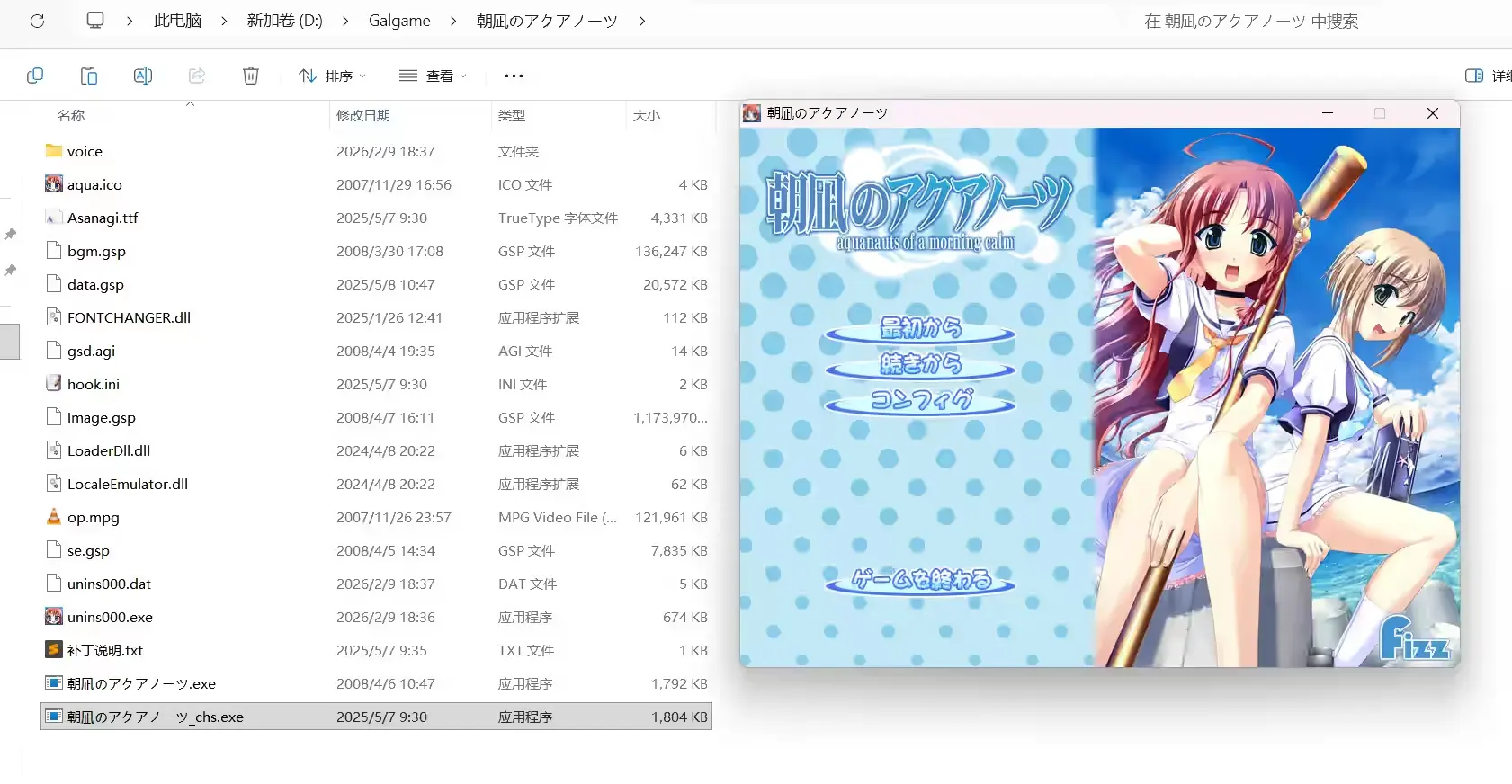This screenshot has height=784, width=1512.
Task: Click the 136,247 KB size cell
Action: coord(671,251)
